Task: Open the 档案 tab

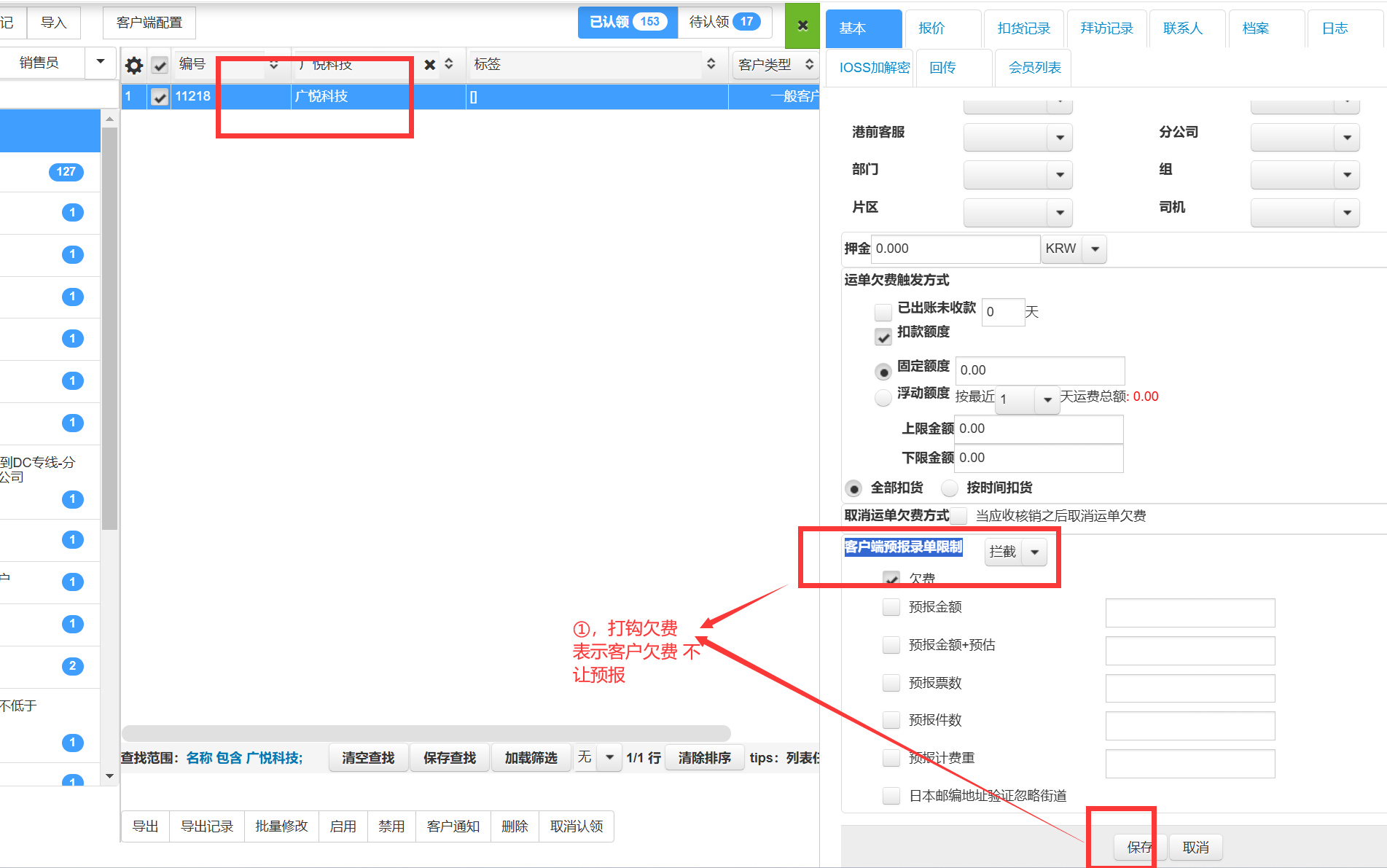Action: click(1267, 28)
